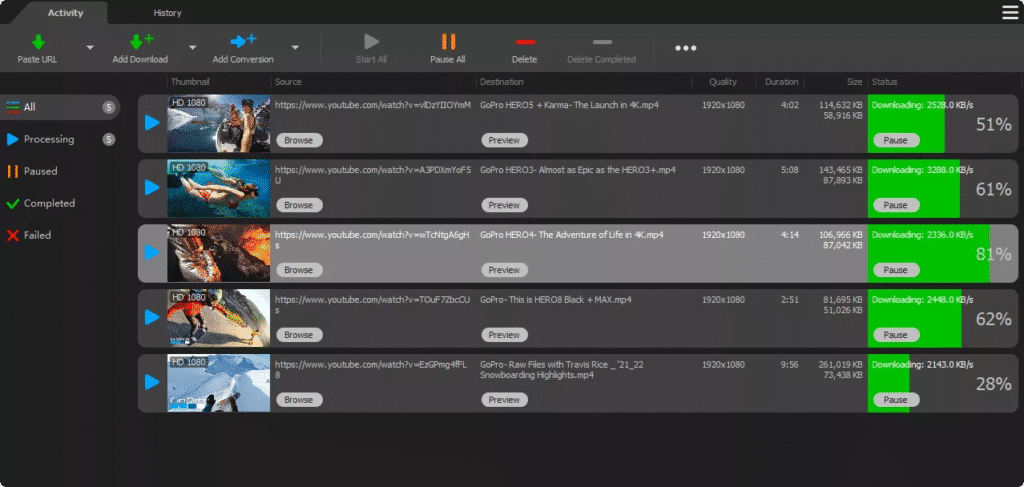Click the blue play icon for HERO5 row
1024x487 pixels.
(152, 123)
